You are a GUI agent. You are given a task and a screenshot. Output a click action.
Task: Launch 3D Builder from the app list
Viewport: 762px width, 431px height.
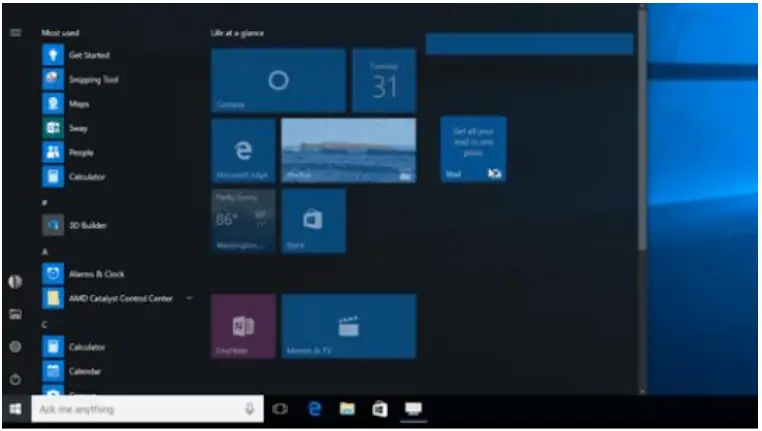point(74,225)
